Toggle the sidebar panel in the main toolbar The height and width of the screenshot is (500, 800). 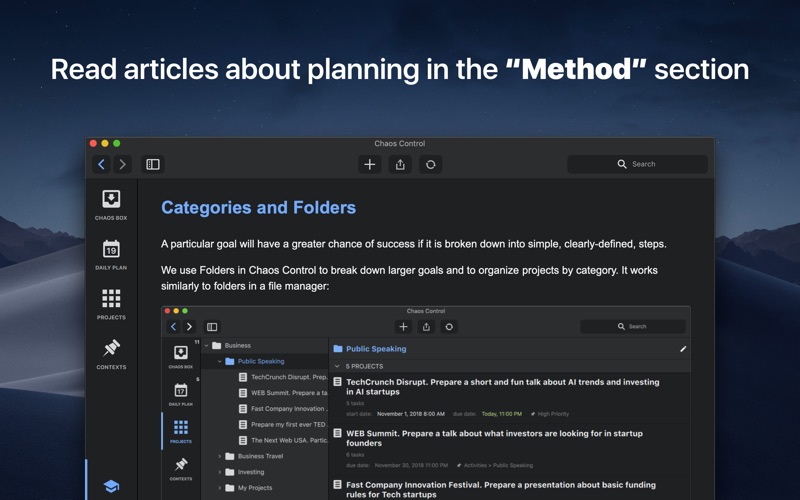153,164
